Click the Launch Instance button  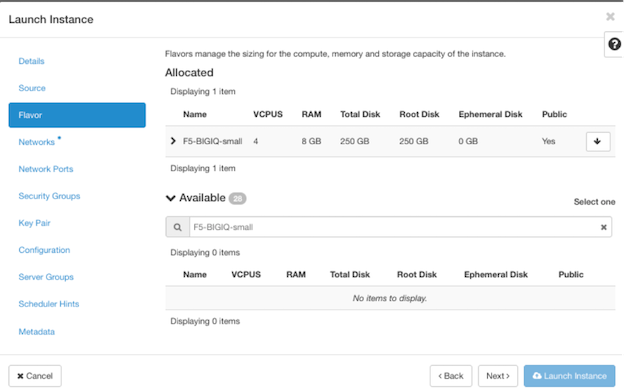(x=569, y=376)
